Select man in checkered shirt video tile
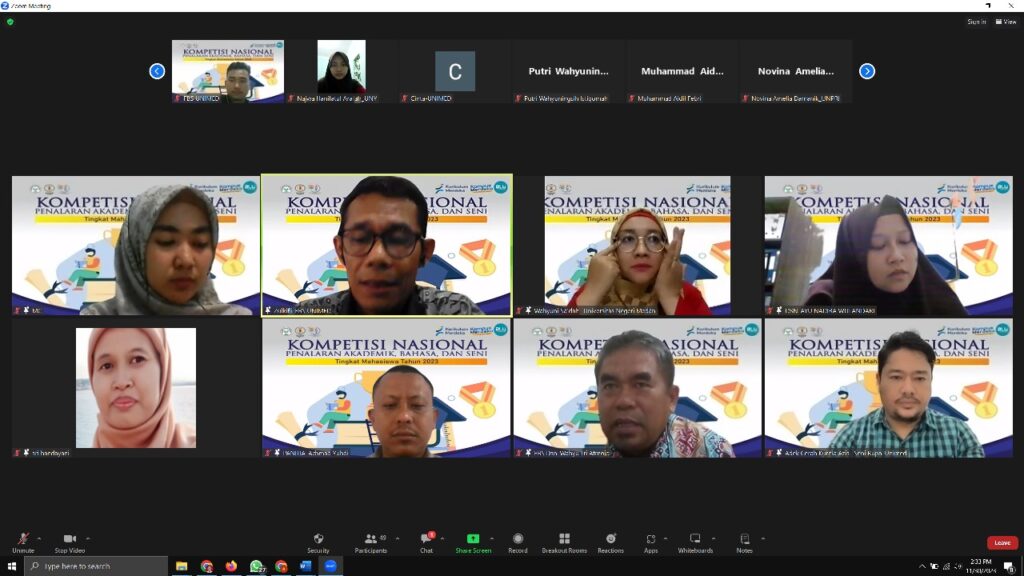The height and width of the screenshot is (576, 1024). [x=889, y=388]
